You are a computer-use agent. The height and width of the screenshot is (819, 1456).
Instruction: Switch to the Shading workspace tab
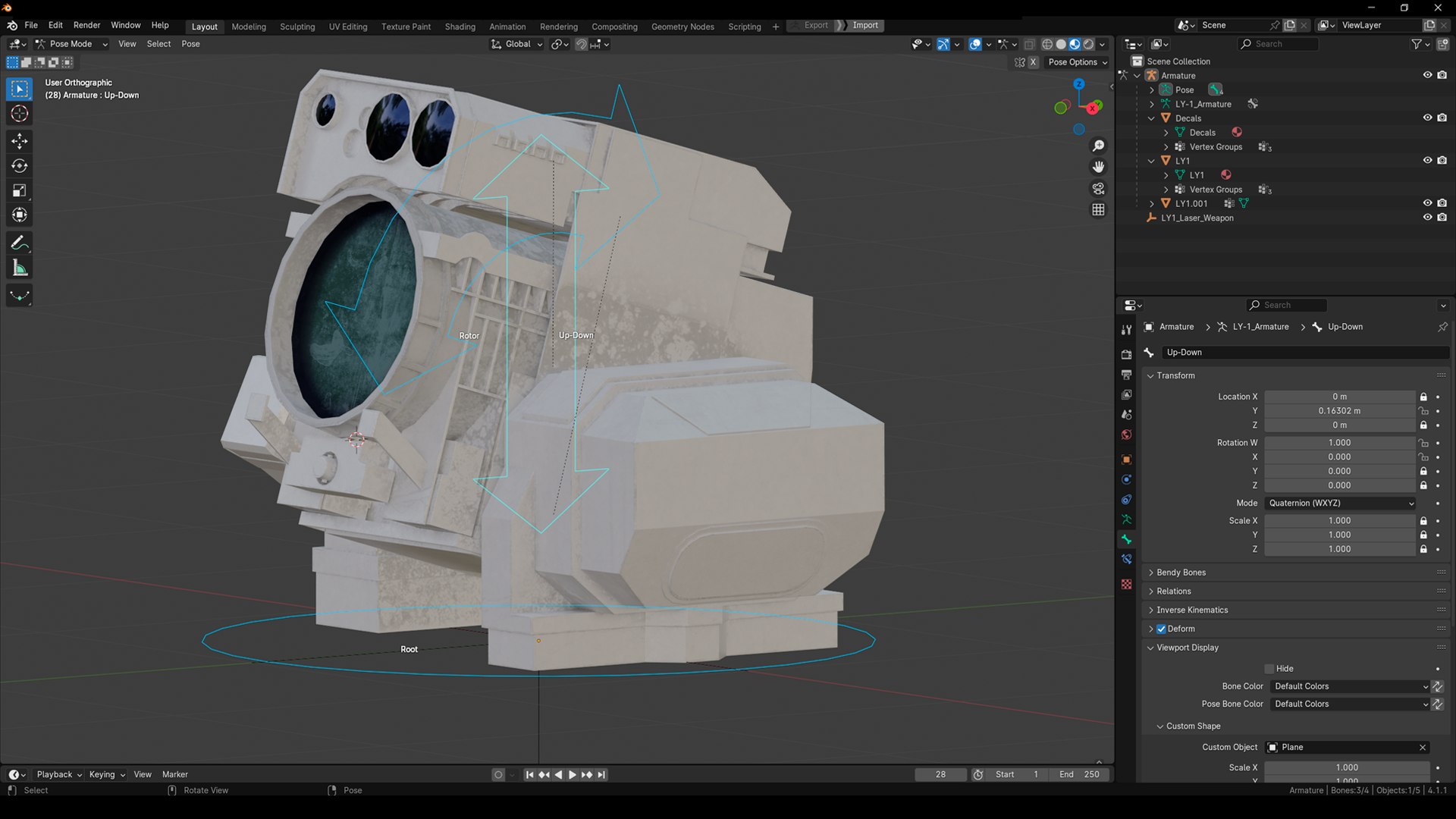click(x=460, y=27)
